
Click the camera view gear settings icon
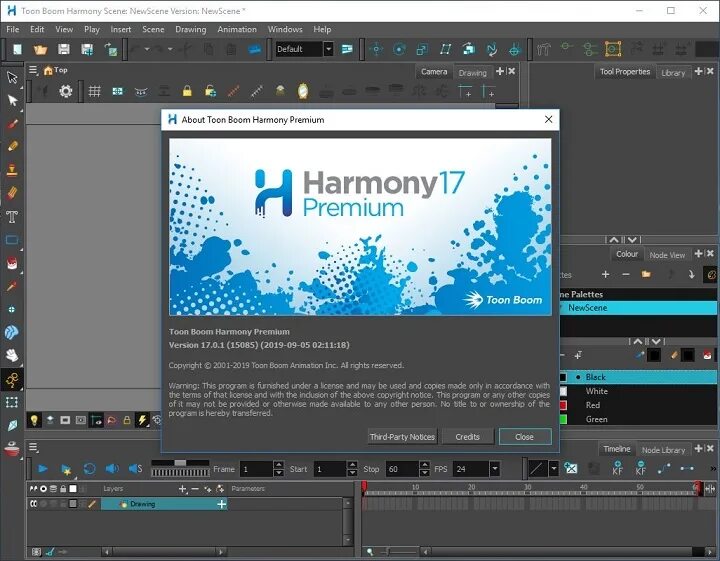click(x=66, y=91)
